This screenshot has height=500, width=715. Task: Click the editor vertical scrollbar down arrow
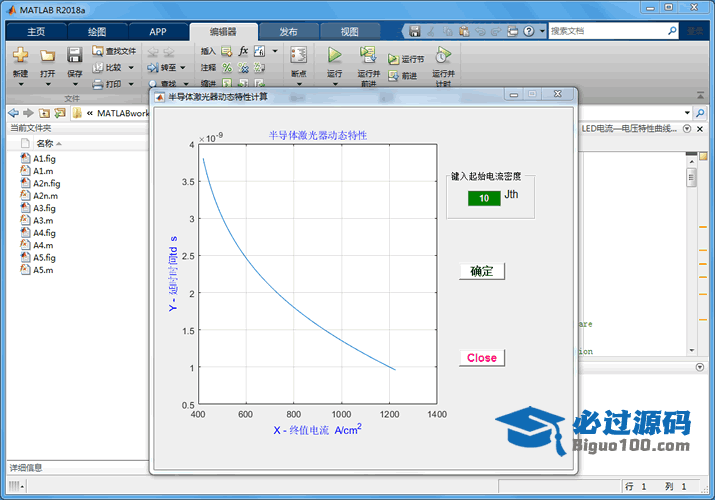692,351
